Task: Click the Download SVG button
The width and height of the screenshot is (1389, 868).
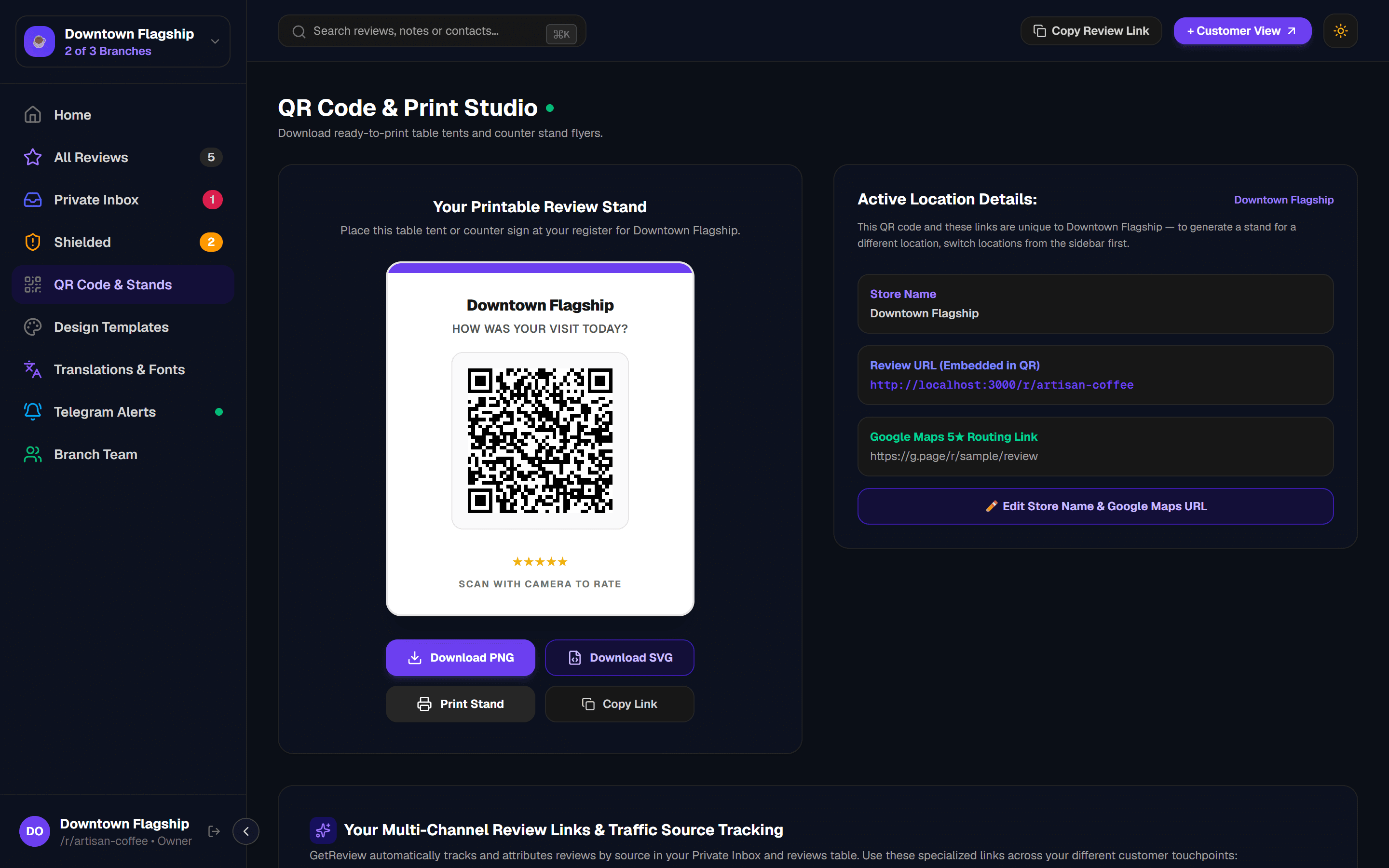Action: (619, 658)
